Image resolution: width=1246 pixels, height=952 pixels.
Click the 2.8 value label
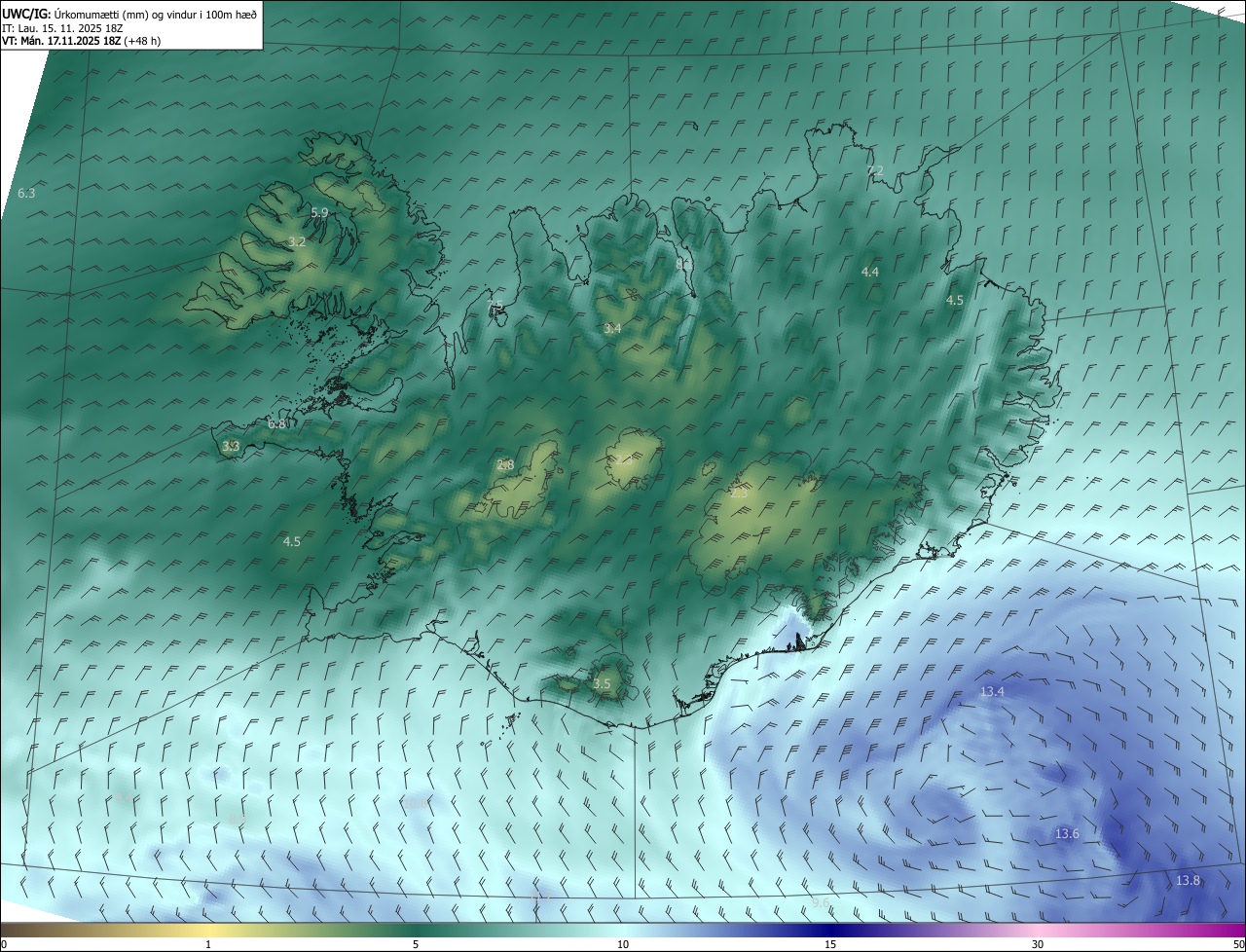(505, 464)
